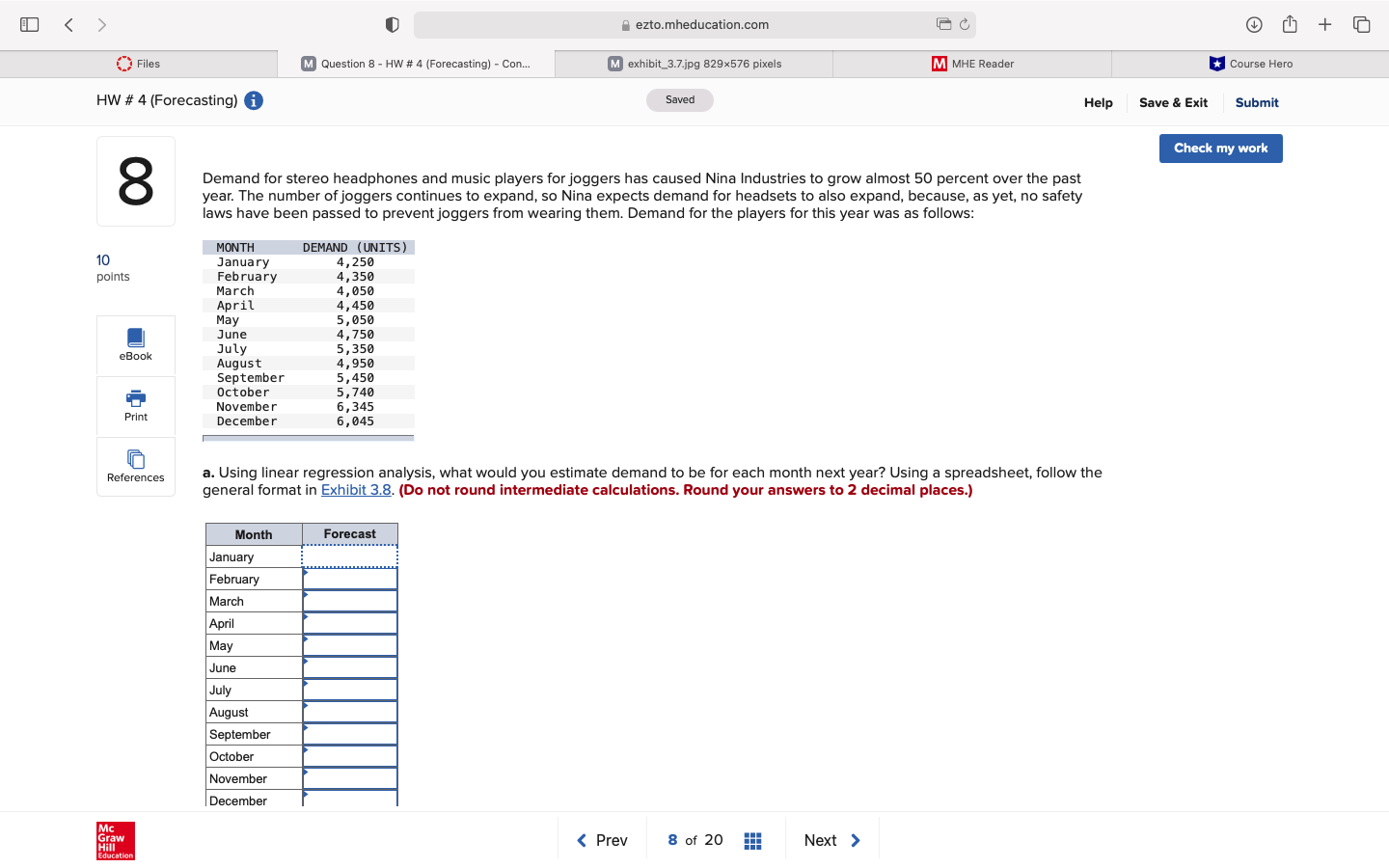Open a new tab with plus icon
This screenshot has height=868, width=1389.
point(1325,24)
